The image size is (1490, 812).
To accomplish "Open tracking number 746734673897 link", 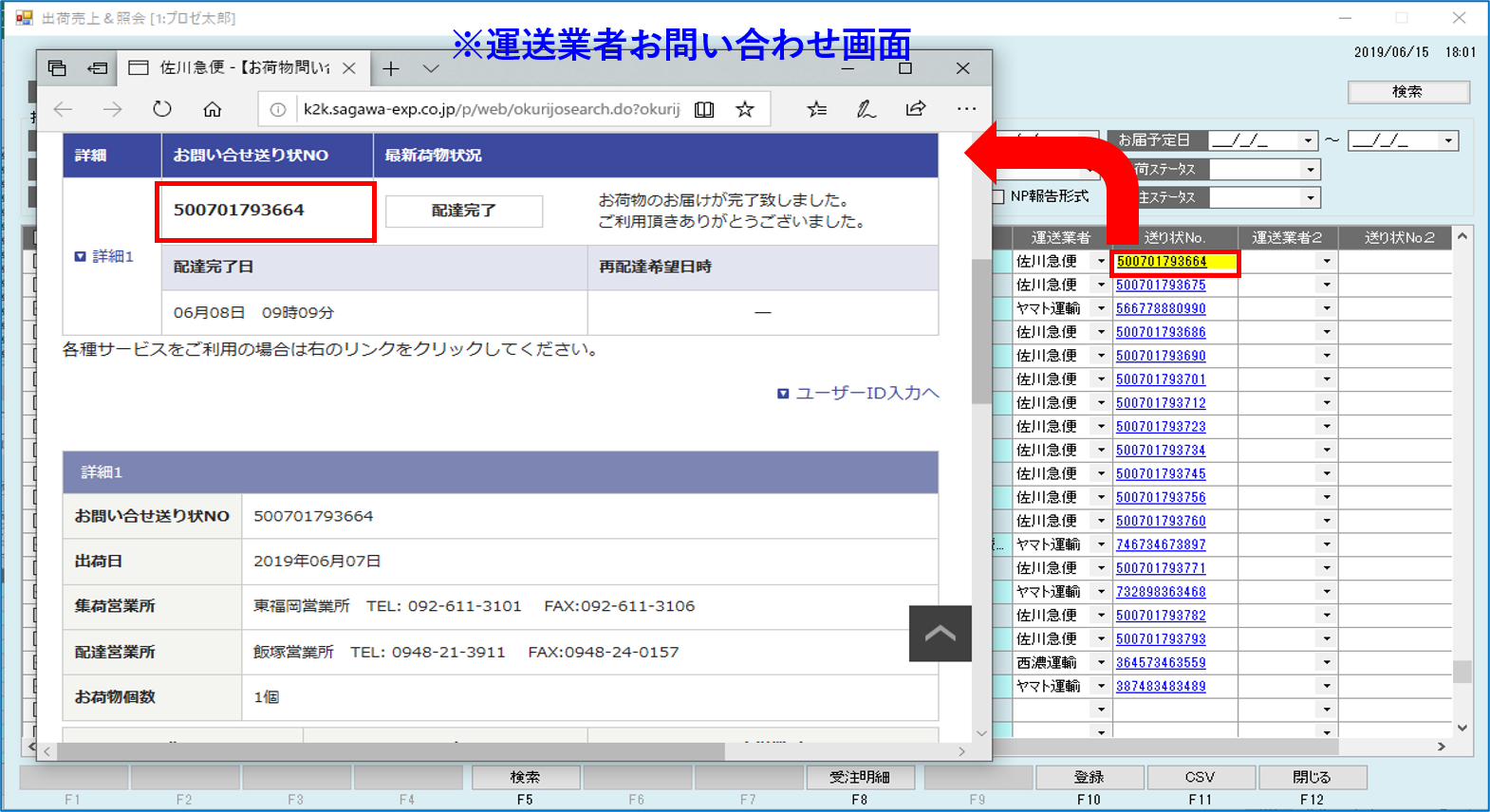I will point(1161,545).
